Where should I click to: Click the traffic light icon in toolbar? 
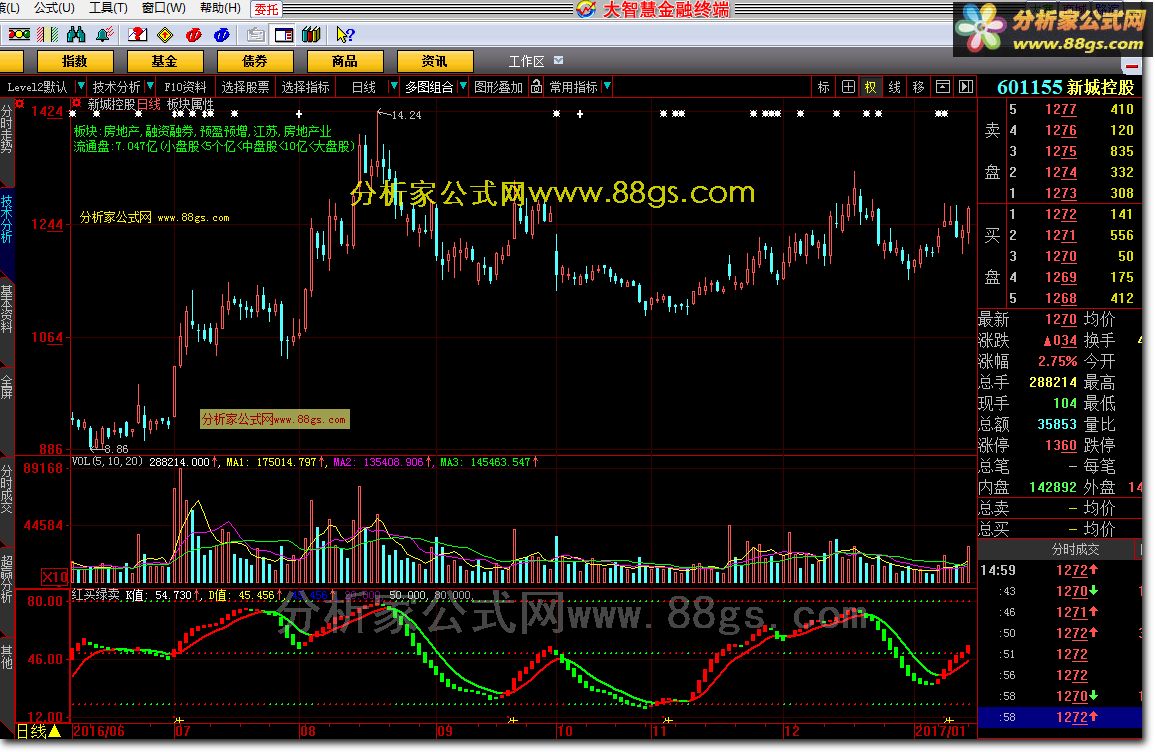pos(18,35)
